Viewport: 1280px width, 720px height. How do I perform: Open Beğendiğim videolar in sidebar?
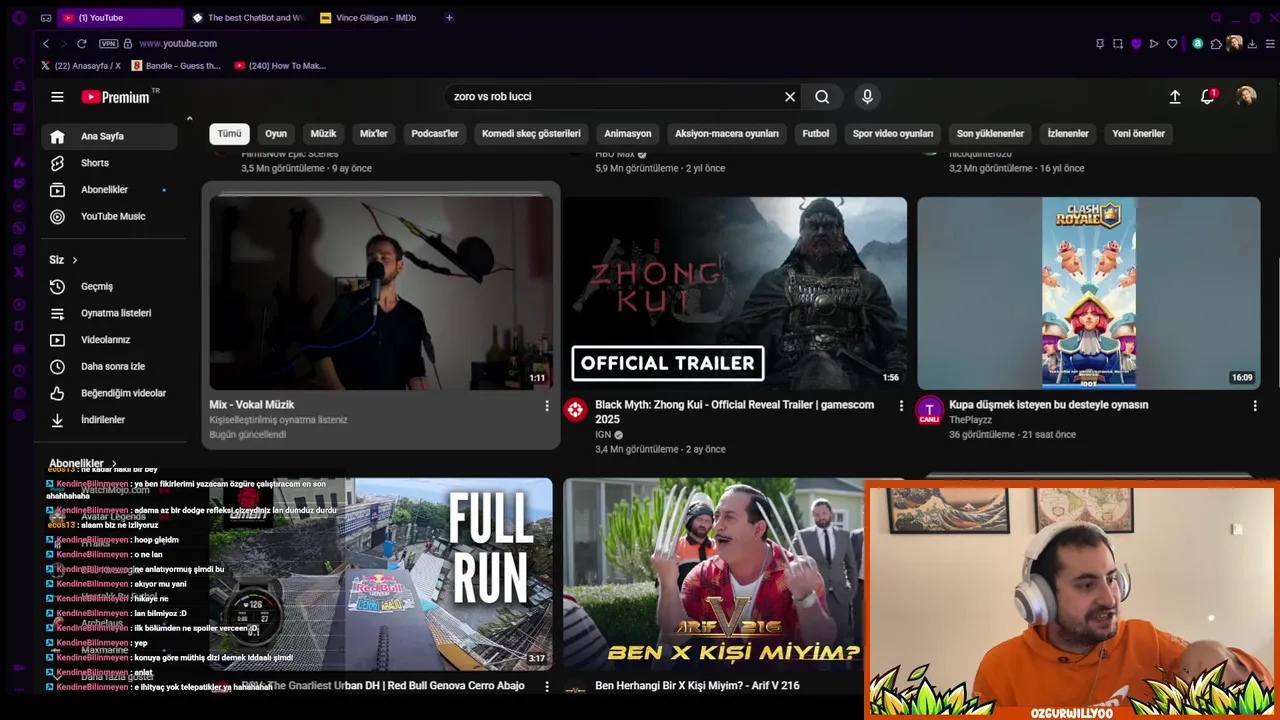(x=110, y=393)
